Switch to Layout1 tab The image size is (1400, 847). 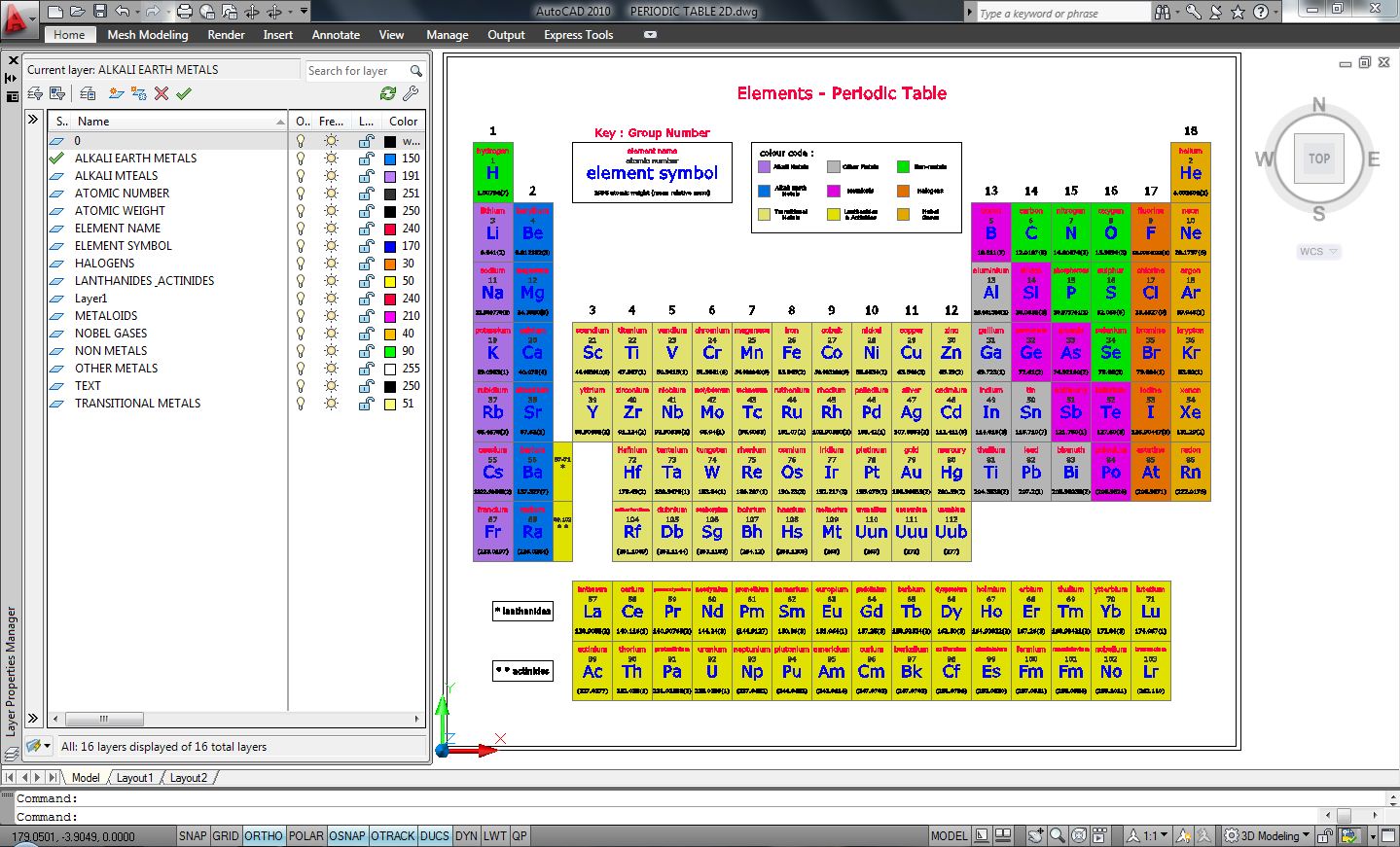click(x=134, y=778)
